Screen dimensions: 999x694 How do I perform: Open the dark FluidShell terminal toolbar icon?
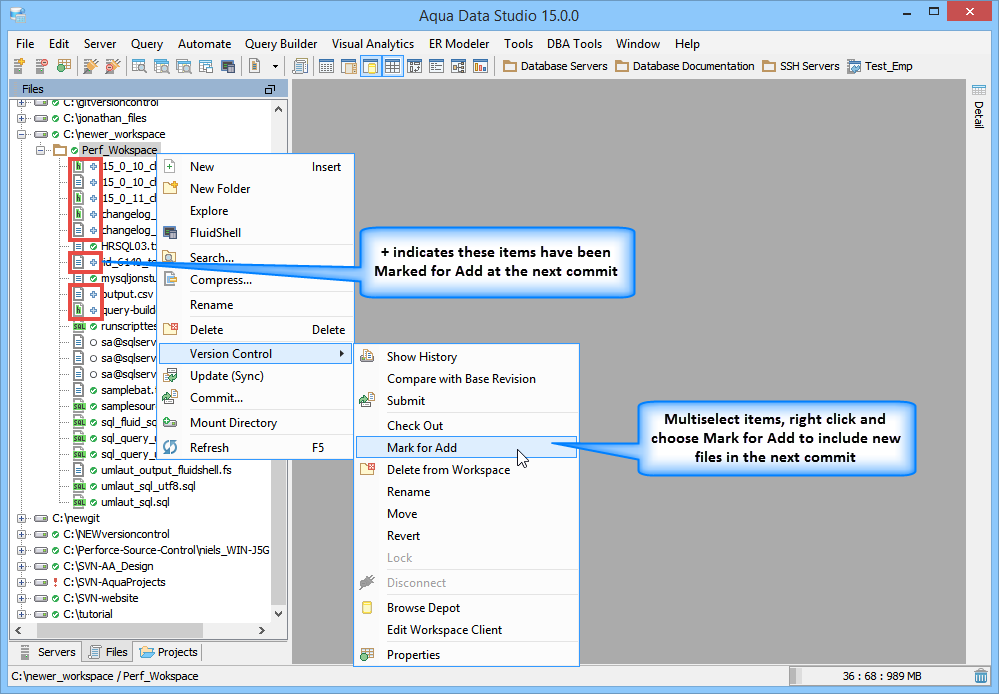(x=227, y=66)
